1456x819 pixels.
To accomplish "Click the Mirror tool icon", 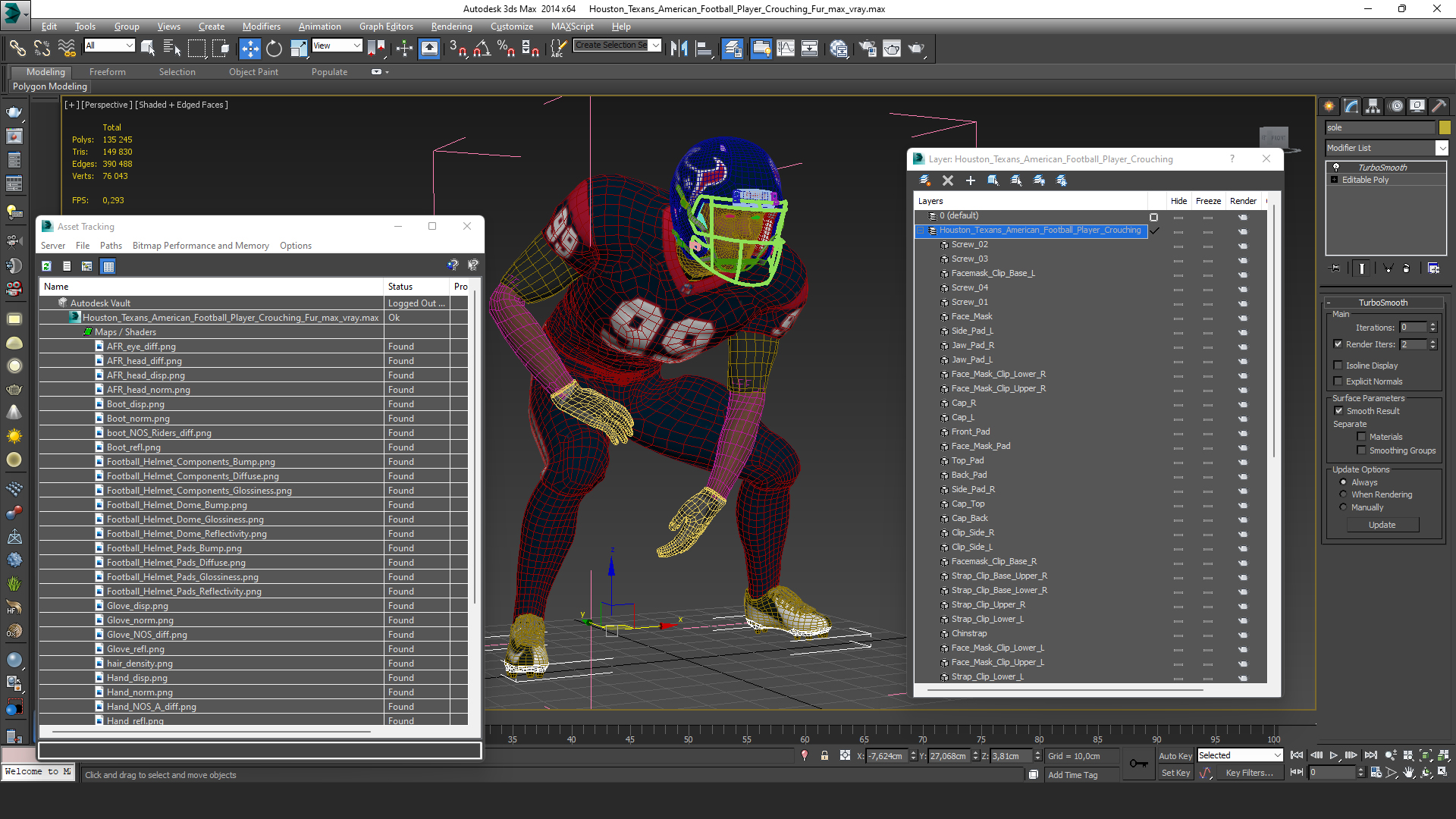I will click(679, 49).
